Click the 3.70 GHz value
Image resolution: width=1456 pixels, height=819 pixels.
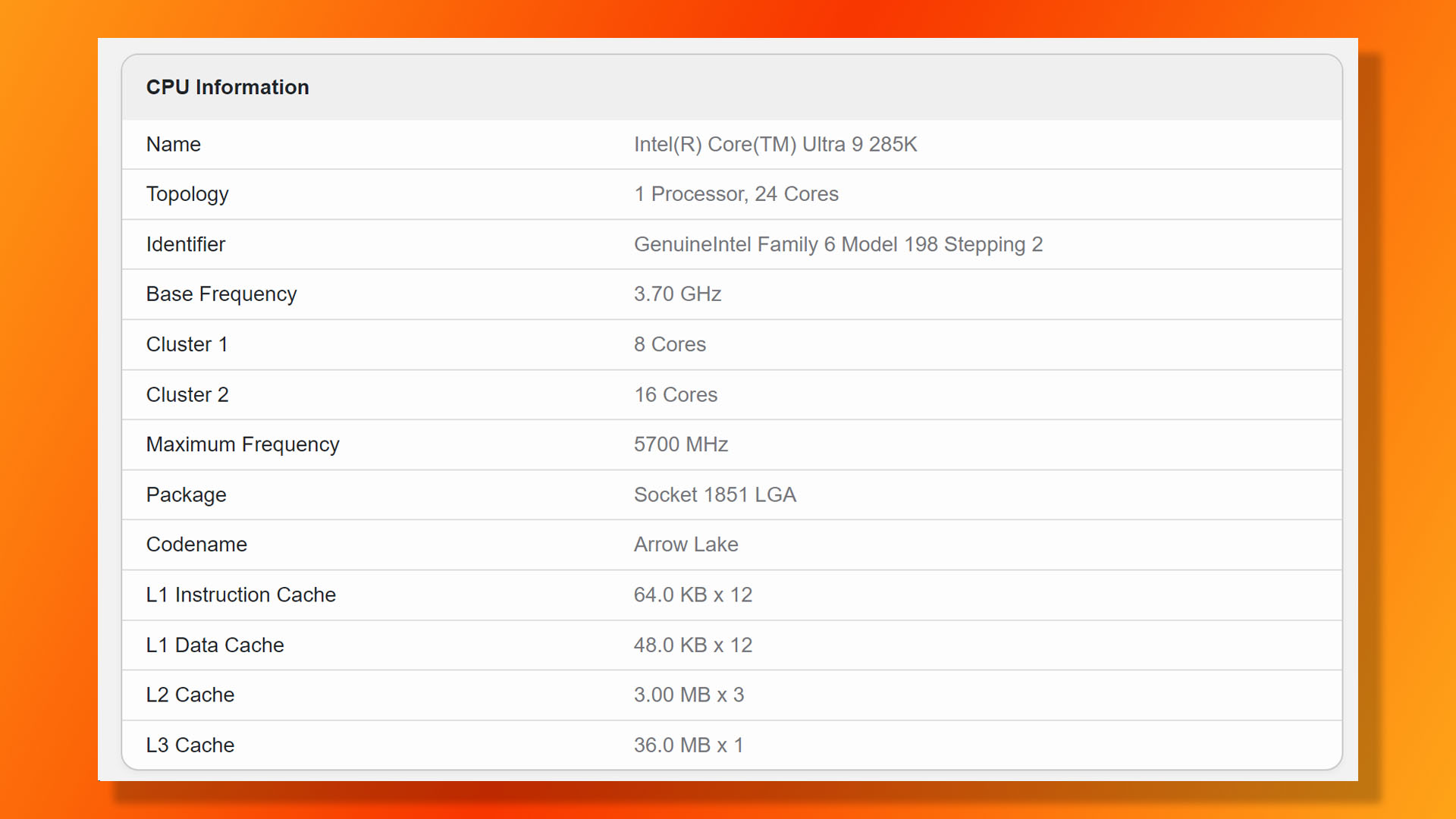[678, 293]
